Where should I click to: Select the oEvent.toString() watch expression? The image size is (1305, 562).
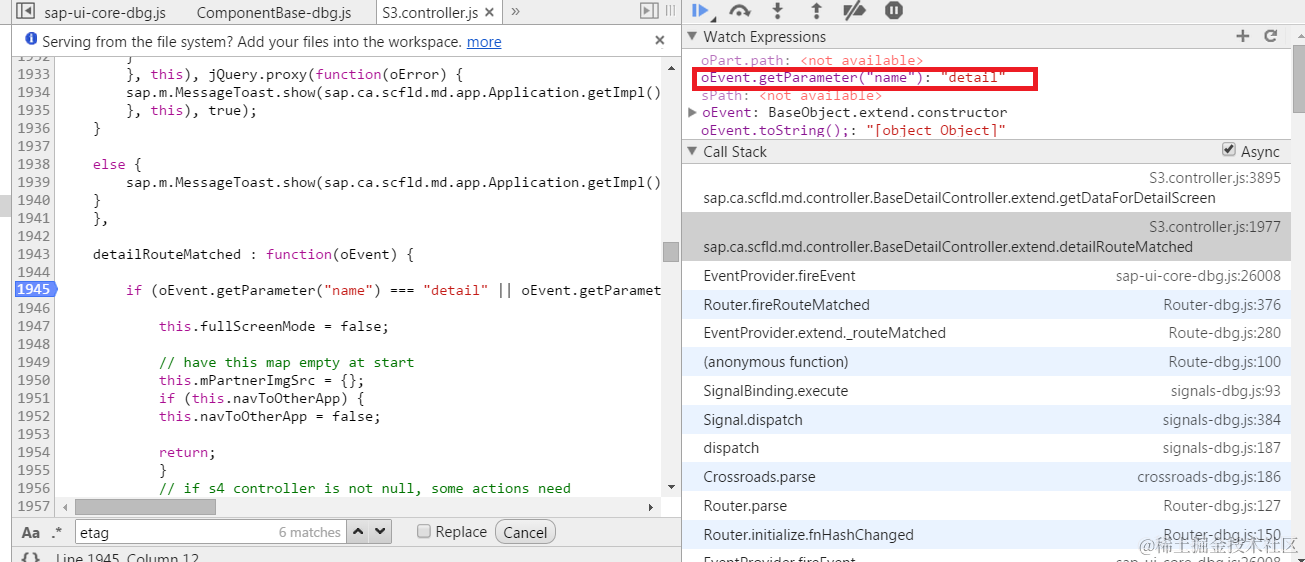pyautogui.click(x=853, y=130)
